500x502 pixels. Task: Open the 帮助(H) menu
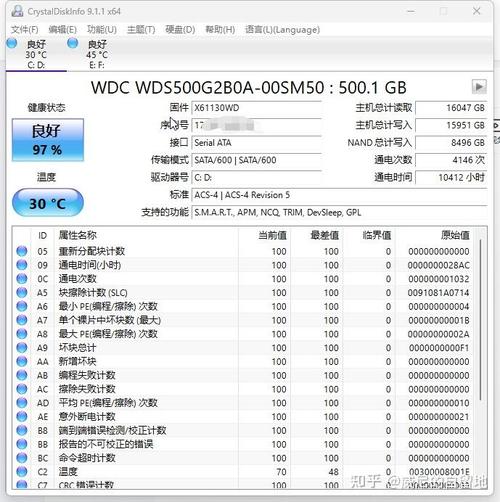click(220, 30)
